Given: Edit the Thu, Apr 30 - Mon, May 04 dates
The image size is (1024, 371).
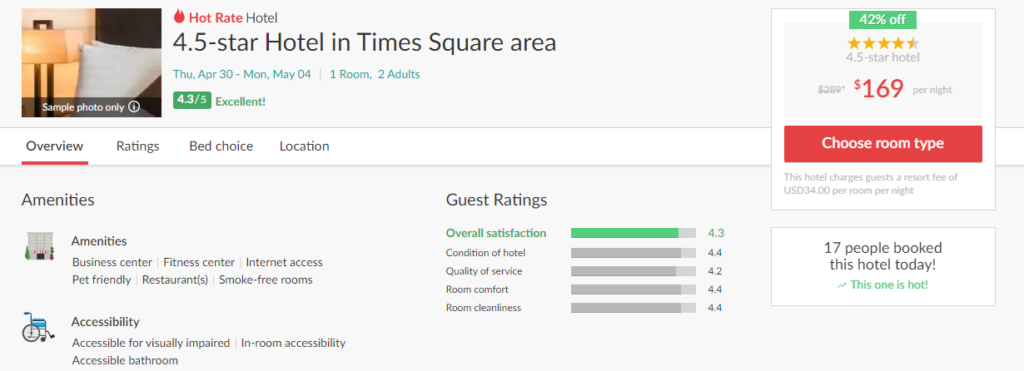Looking at the screenshot, I should (242, 74).
